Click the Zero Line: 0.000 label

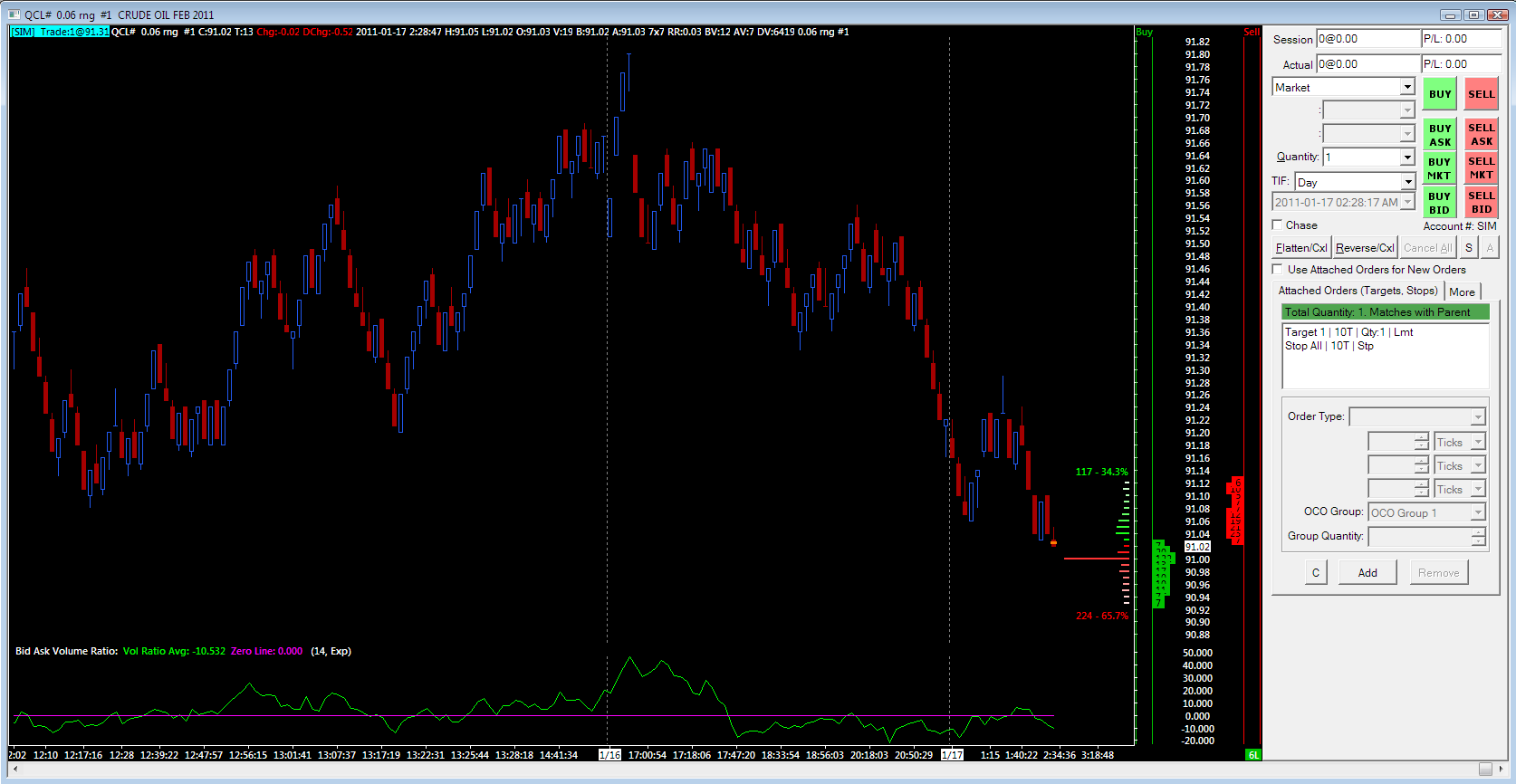[x=266, y=651]
